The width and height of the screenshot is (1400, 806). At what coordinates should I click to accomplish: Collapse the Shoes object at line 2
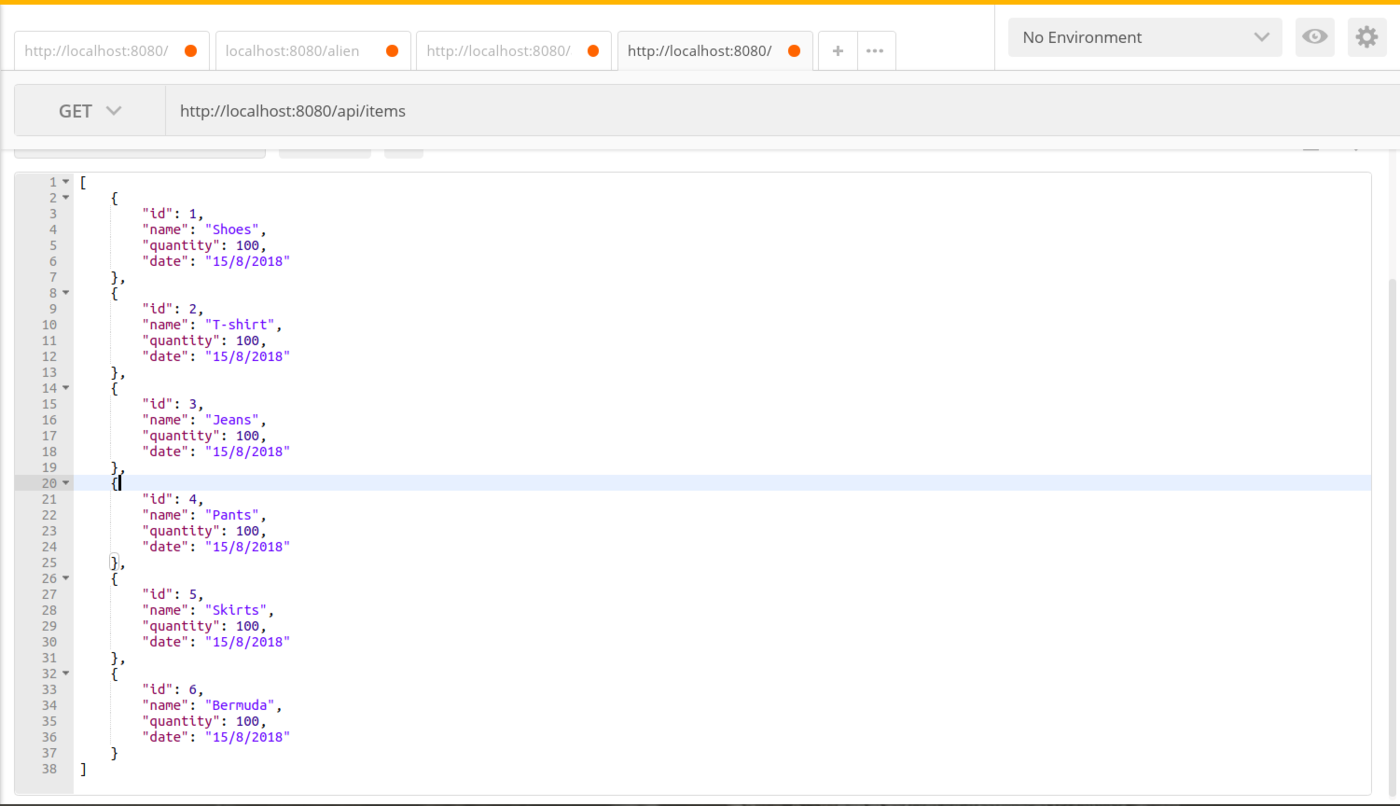coord(66,197)
